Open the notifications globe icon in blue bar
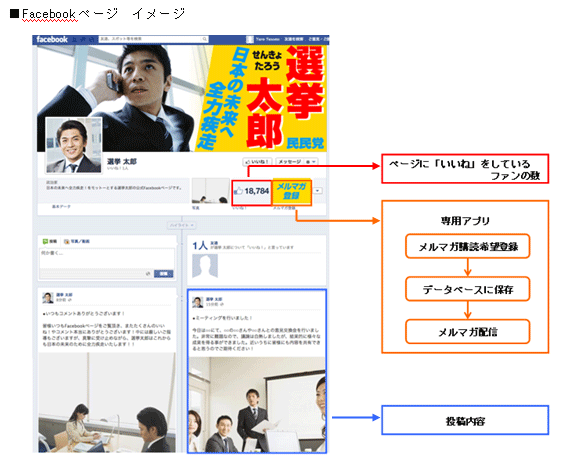This screenshot has height=467, width=572. [92, 39]
